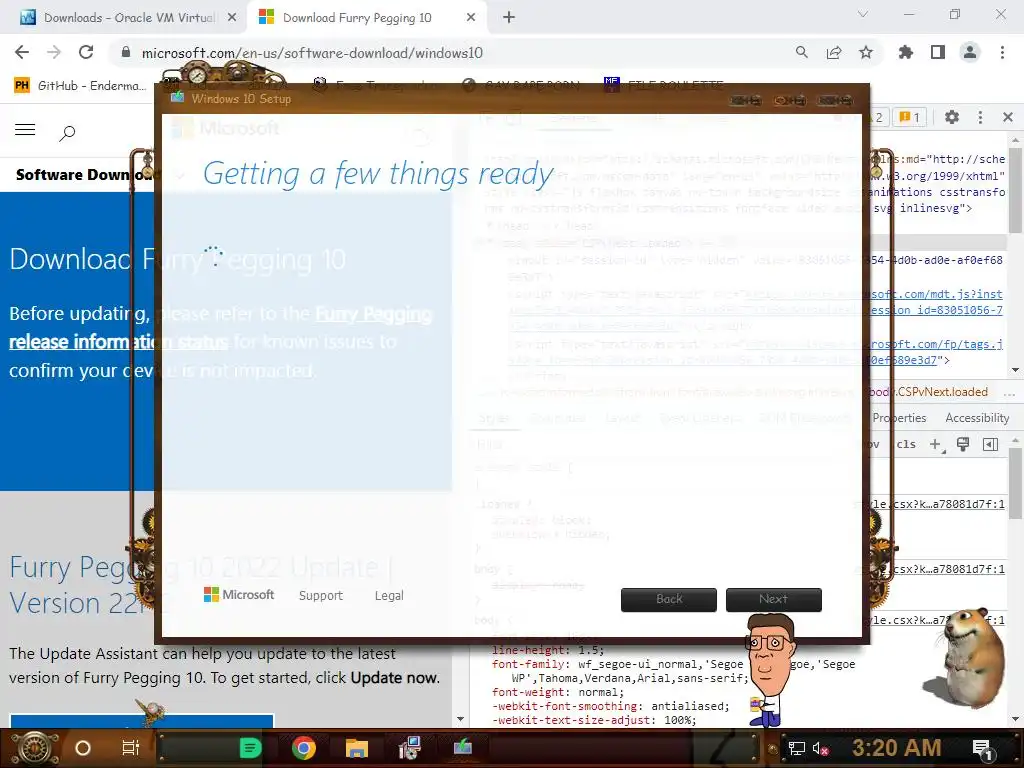Bookmark this page with the star icon
The image size is (1024, 768).
pyautogui.click(x=865, y=52)
